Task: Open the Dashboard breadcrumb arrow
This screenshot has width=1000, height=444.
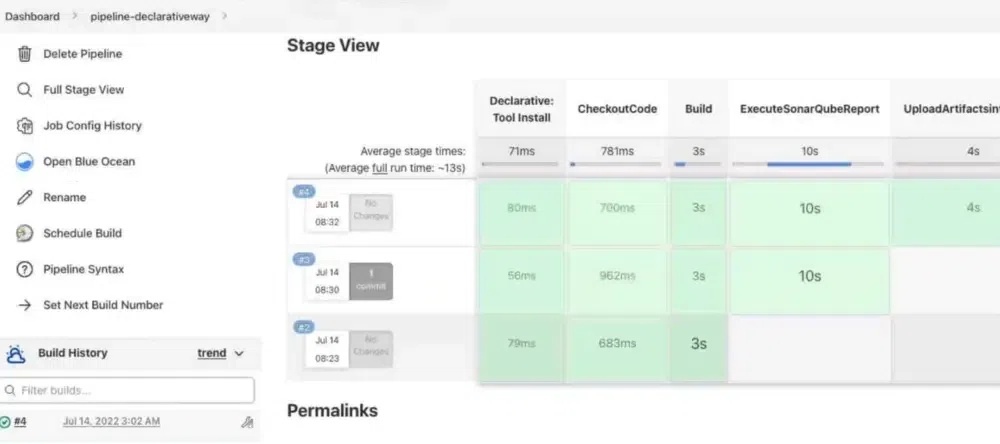Action: 73,16
